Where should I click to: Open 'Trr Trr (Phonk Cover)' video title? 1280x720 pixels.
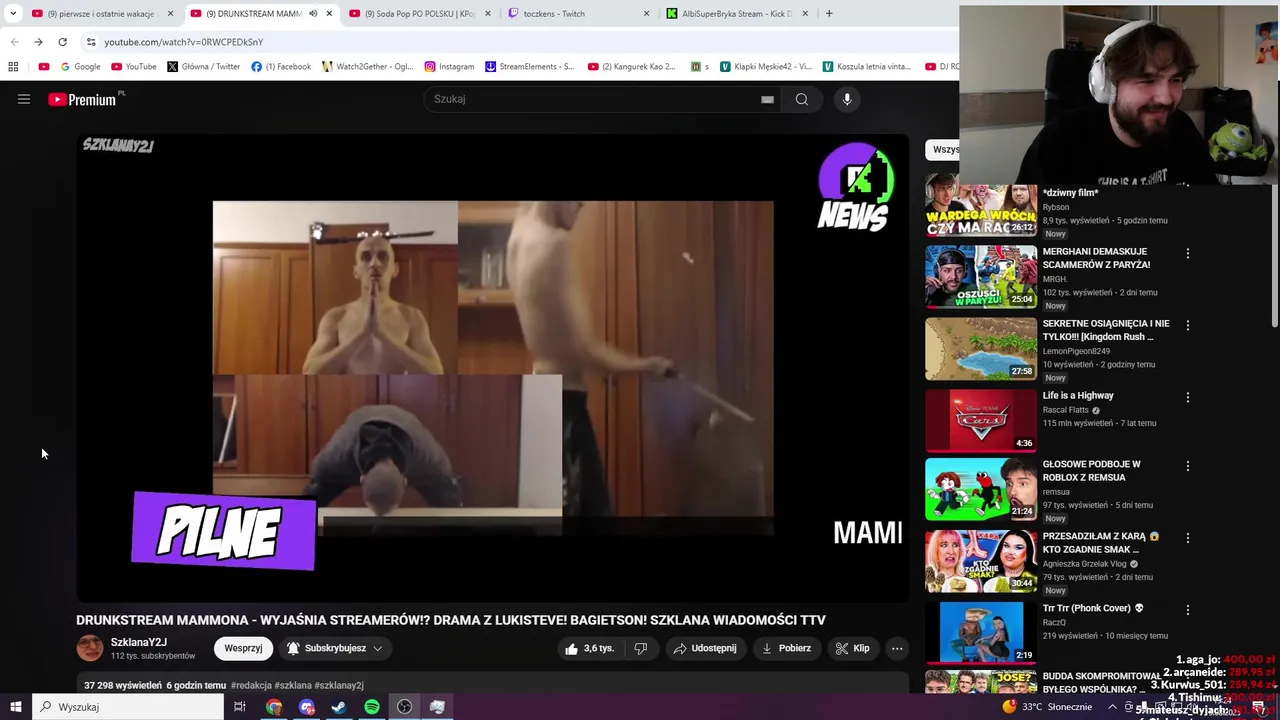(1093, 608)
